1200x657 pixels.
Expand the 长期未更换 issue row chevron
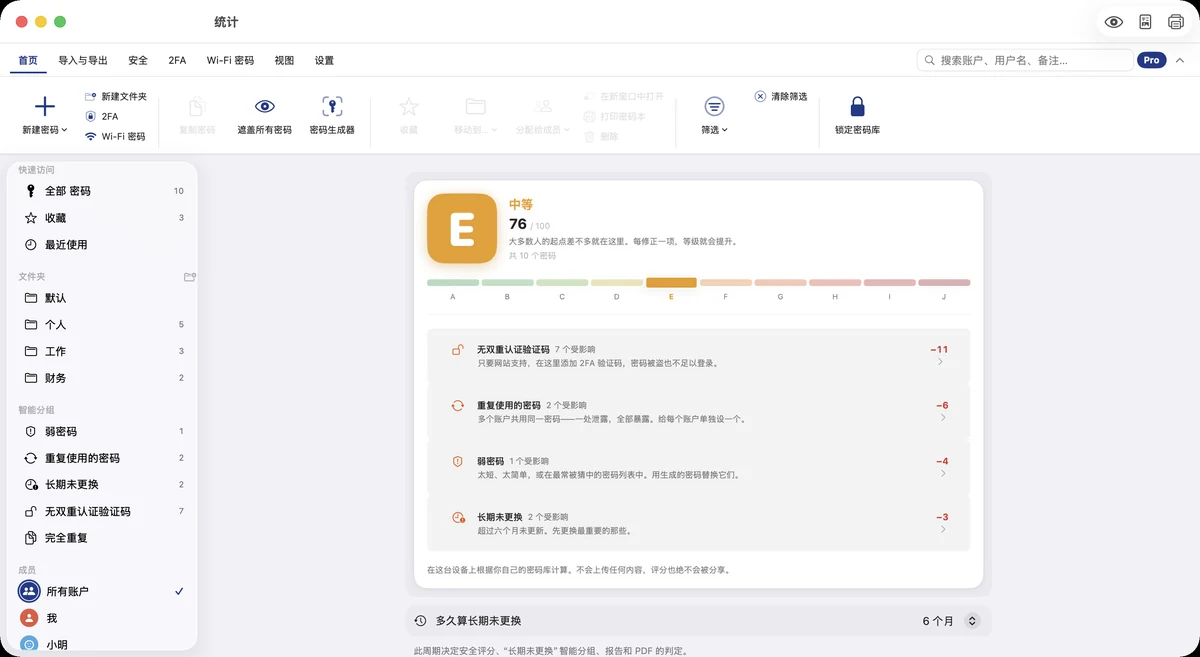(x=942, y=530)
